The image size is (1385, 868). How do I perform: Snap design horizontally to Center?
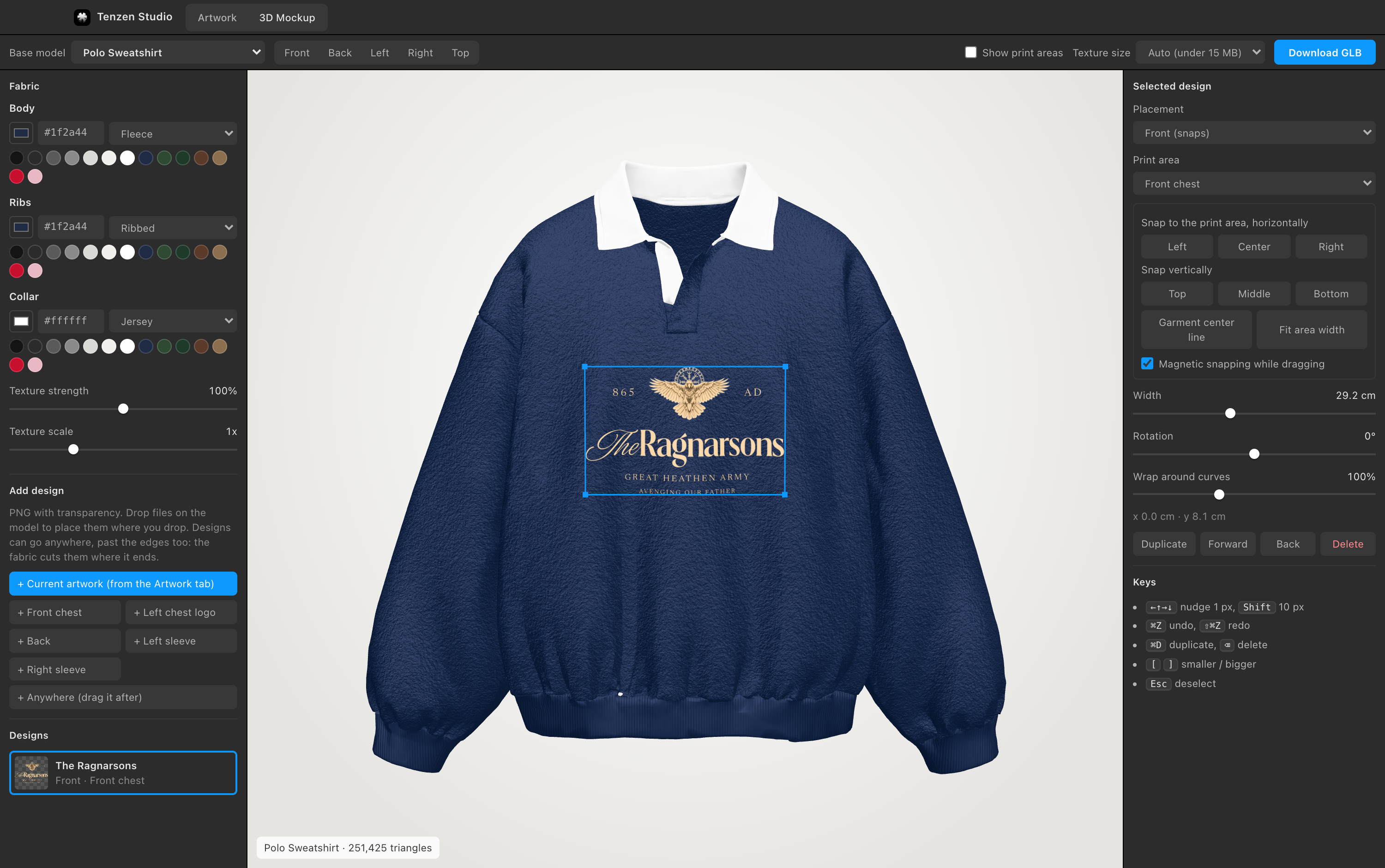[x=1254, y=246]
